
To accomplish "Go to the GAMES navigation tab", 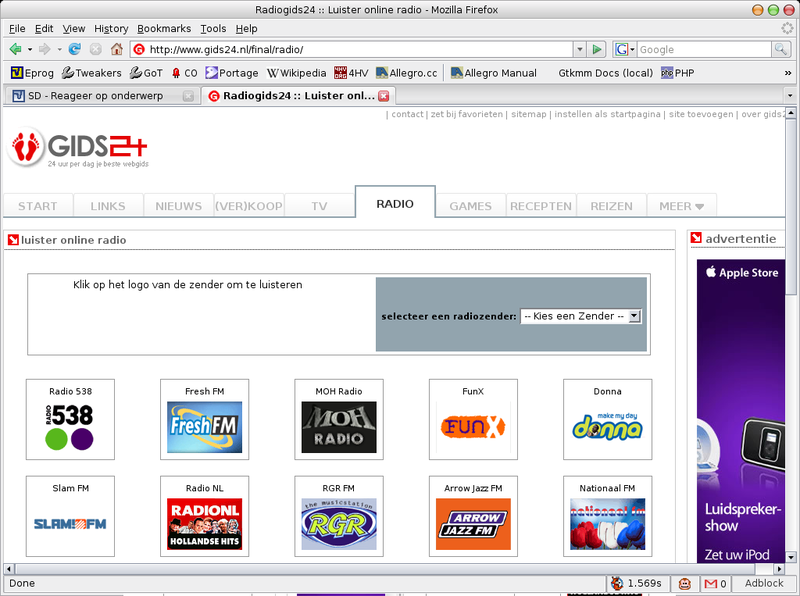I will click(x=470, y=206).
